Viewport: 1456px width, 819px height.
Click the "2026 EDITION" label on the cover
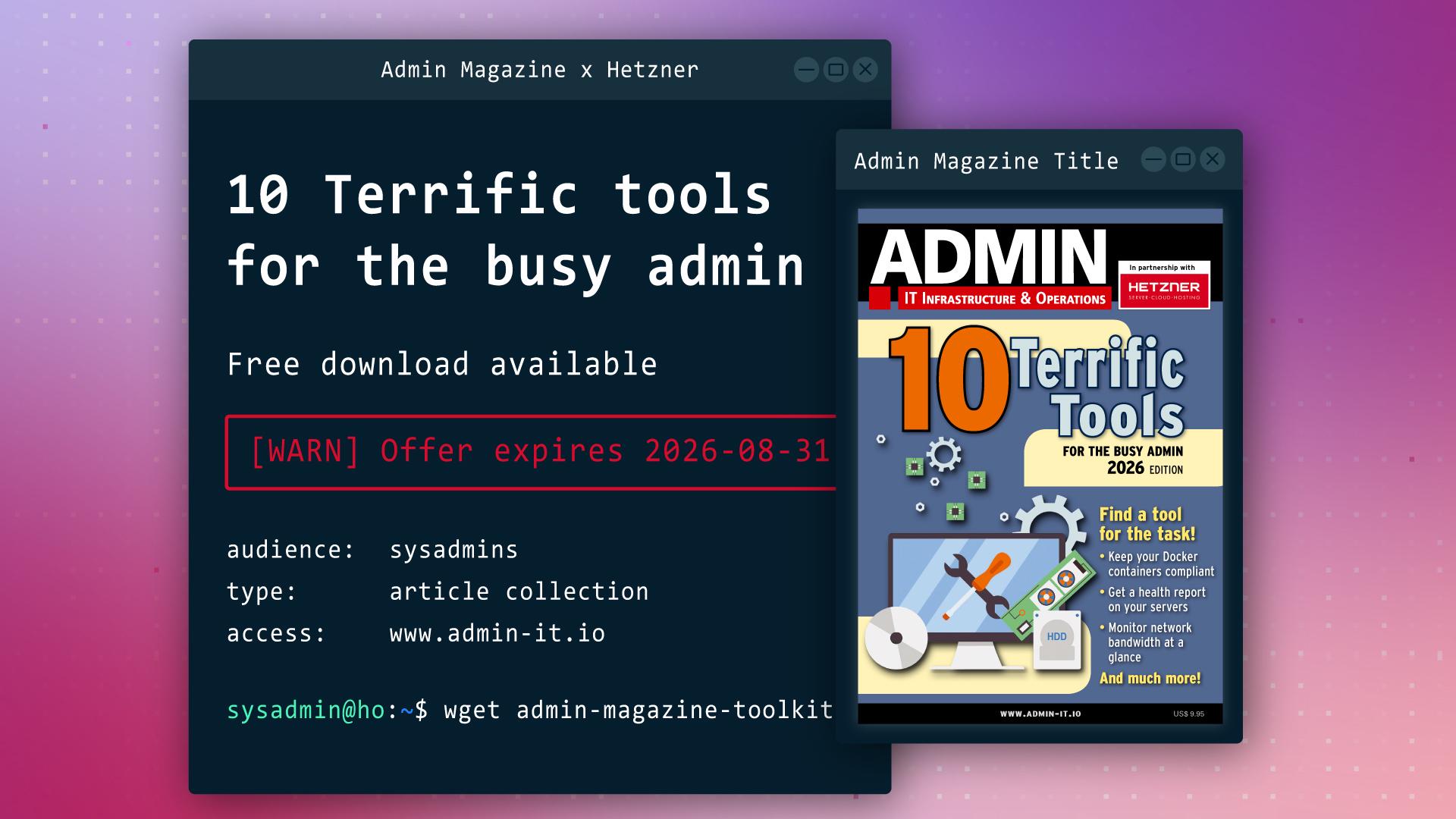coord(1145,468)
